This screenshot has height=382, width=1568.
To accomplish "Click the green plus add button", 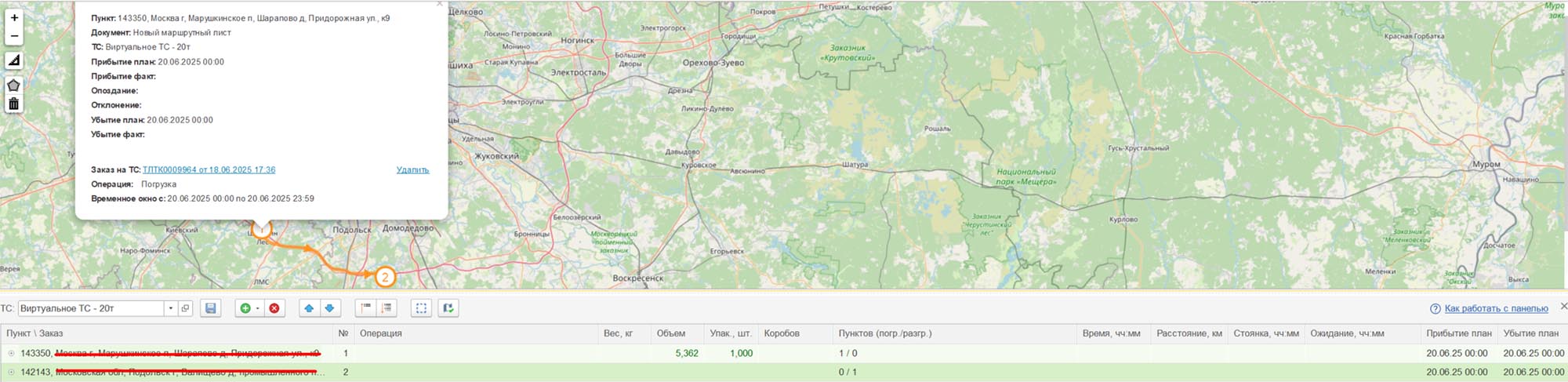I will [x=245, y=308].
